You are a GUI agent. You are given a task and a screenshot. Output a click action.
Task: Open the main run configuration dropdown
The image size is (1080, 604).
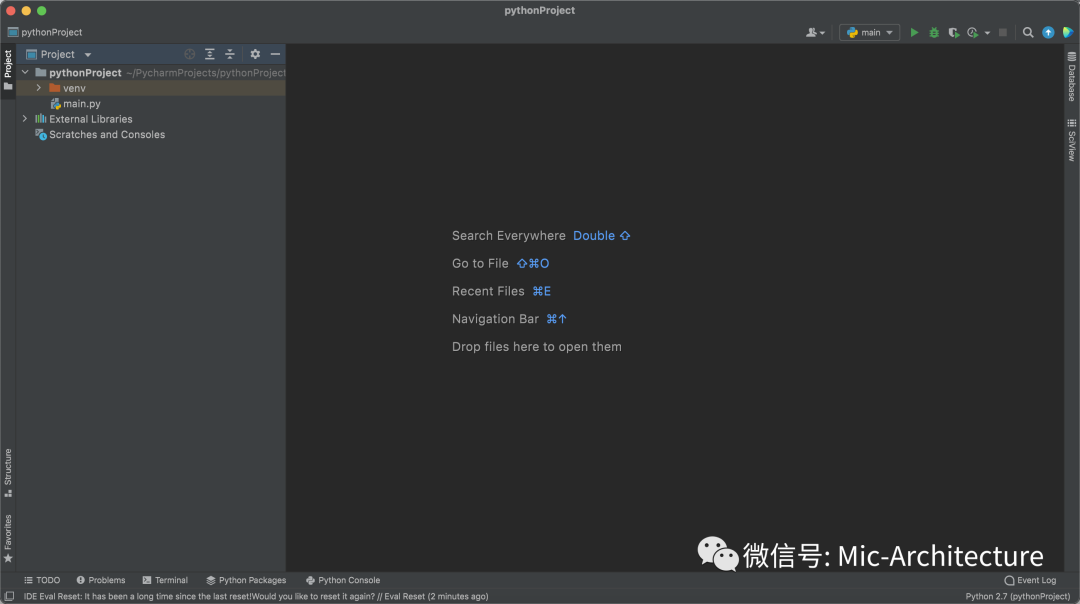tap(869, 32)
